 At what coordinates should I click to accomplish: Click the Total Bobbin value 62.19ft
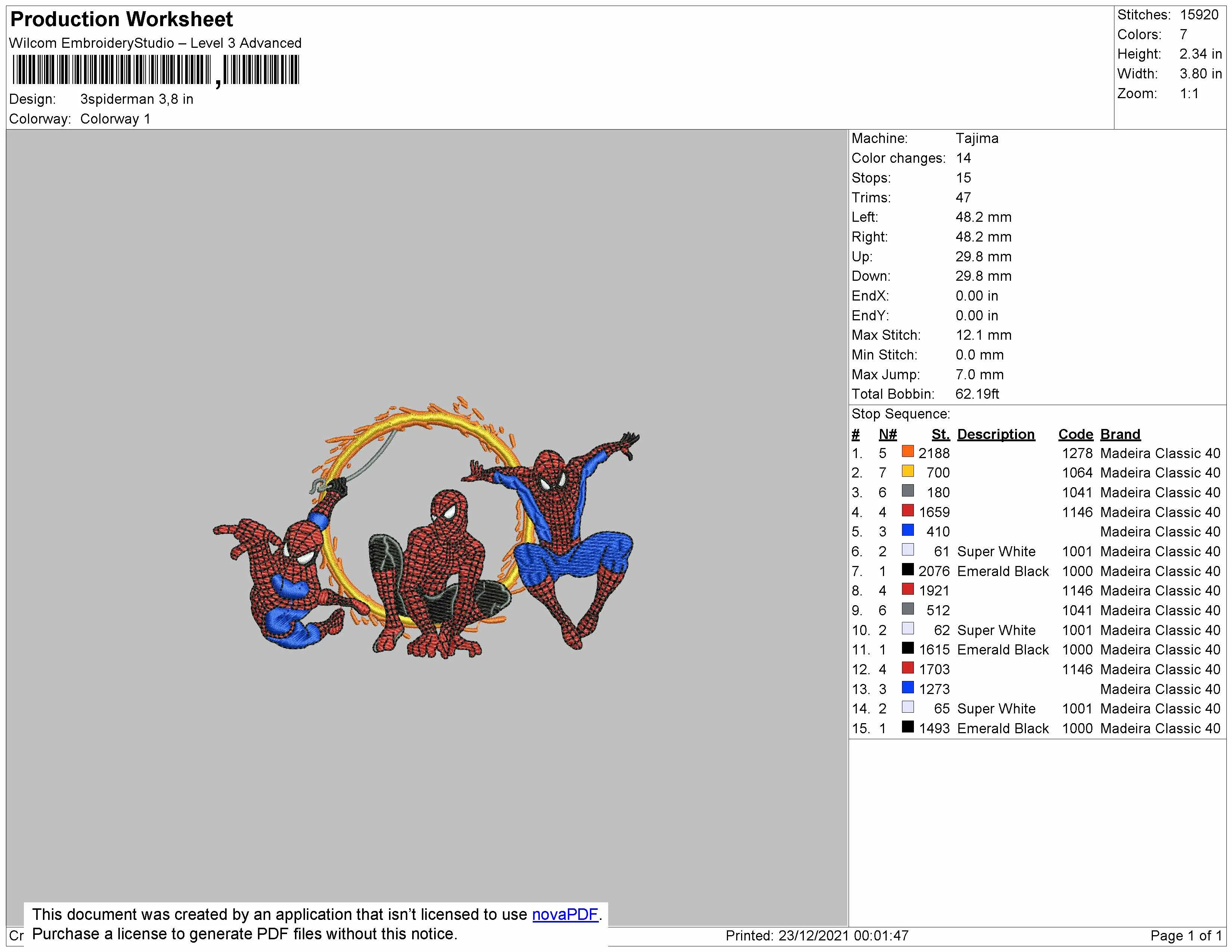click(977, 394)
